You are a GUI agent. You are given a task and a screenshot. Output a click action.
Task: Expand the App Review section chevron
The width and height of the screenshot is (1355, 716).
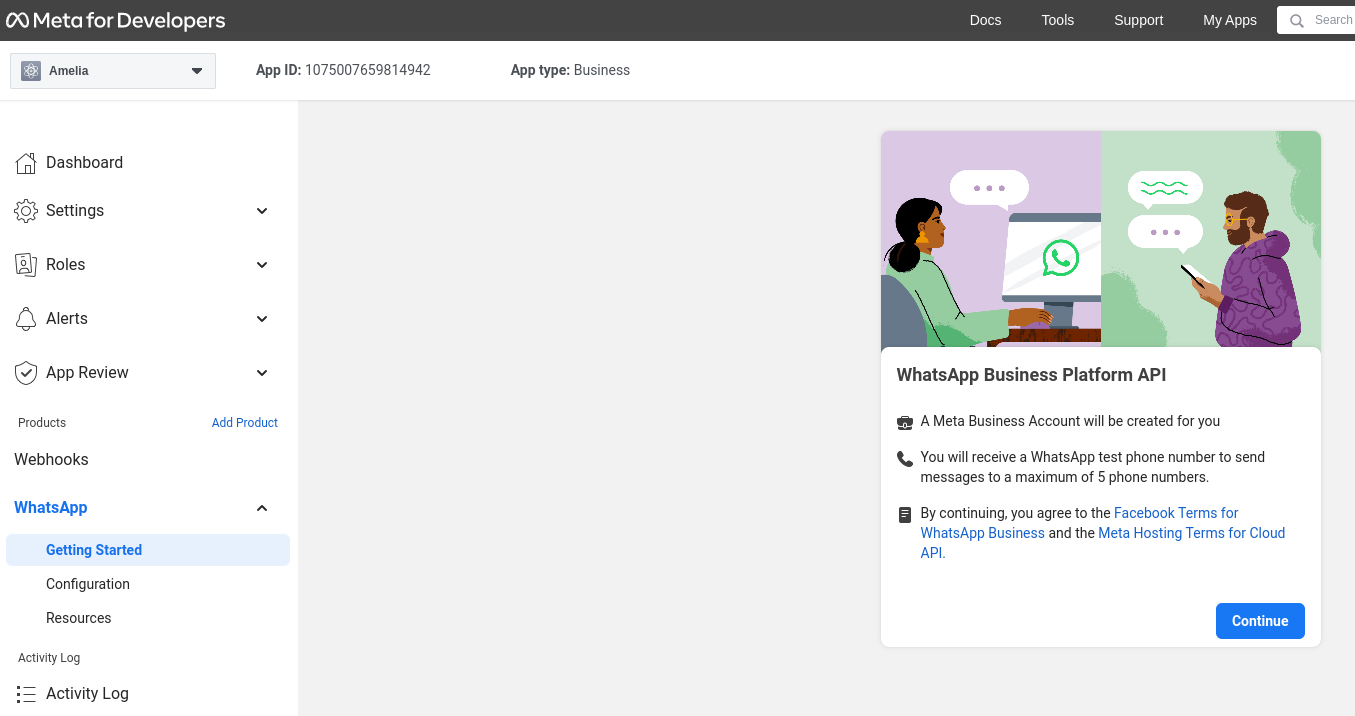pos(262,373)
